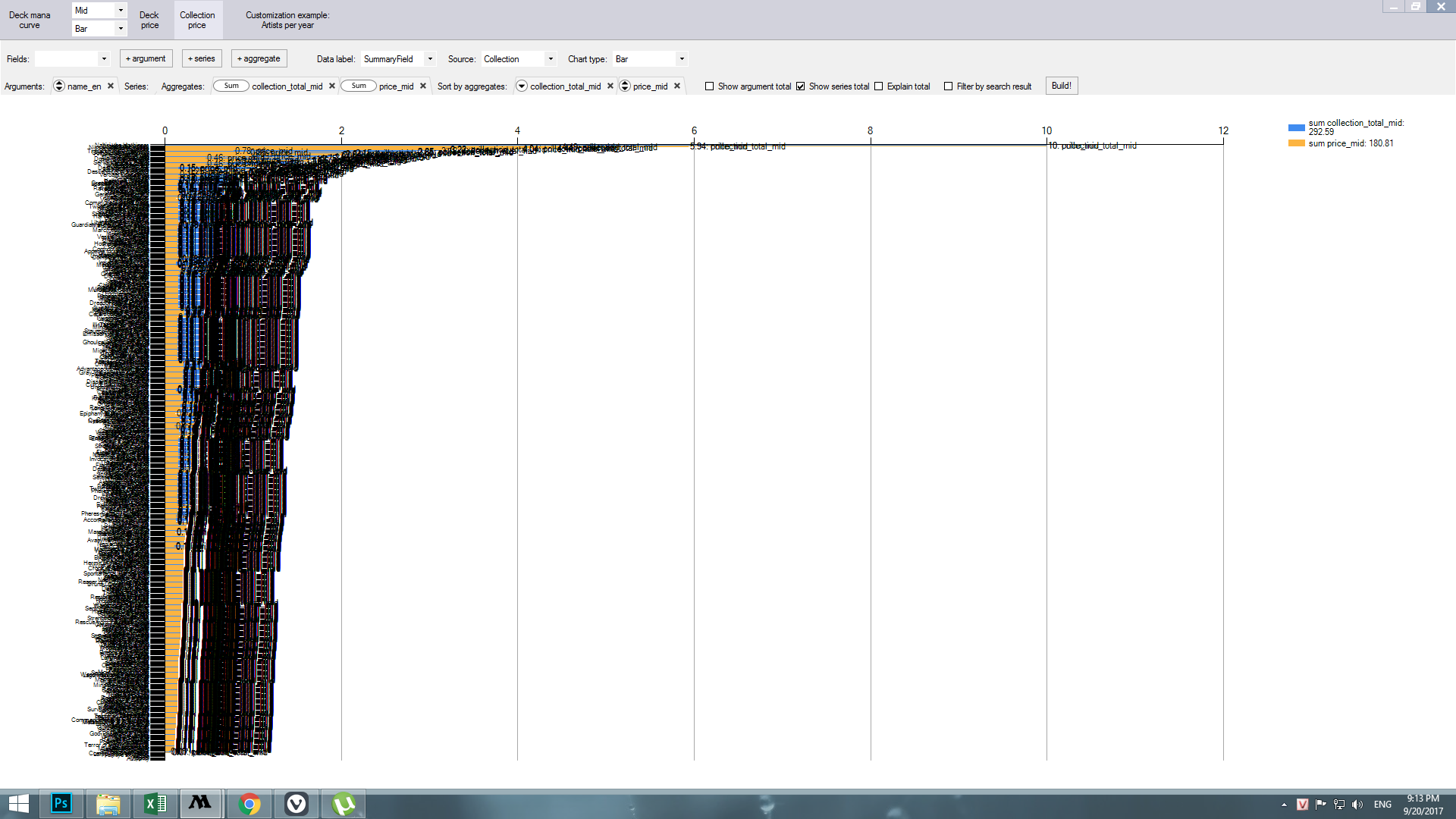The width and height of the screenshot is (1456, 819).
Task: Click the Build! button
Action: tap(1061, 86)
